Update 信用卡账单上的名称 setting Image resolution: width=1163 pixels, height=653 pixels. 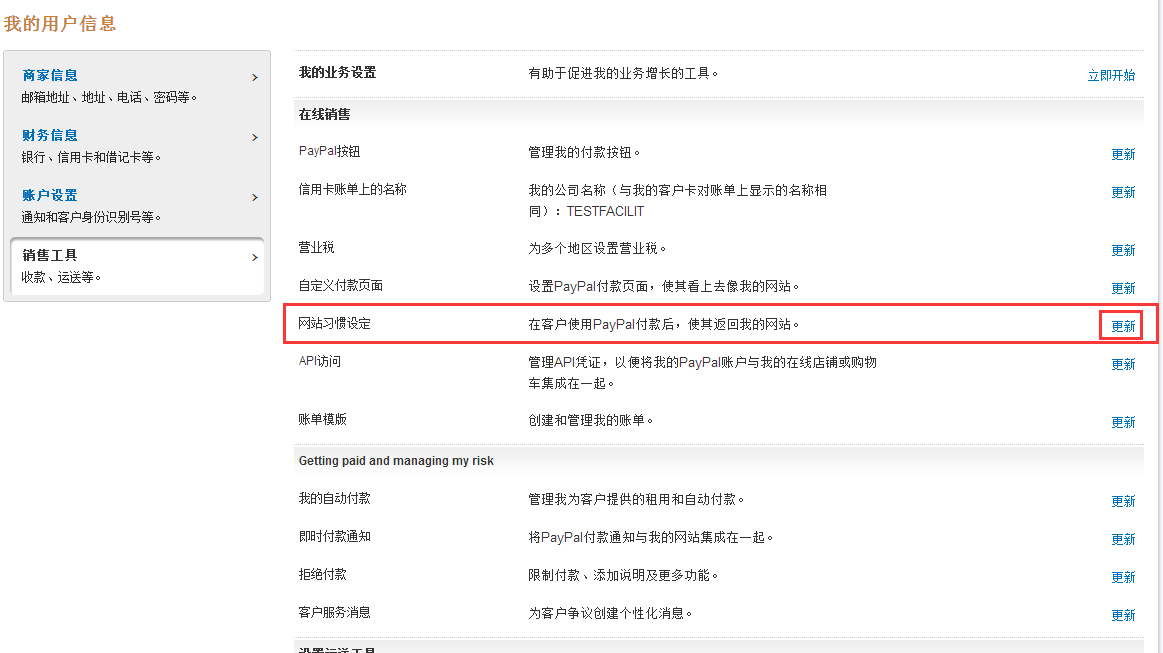pos(1123,192)
